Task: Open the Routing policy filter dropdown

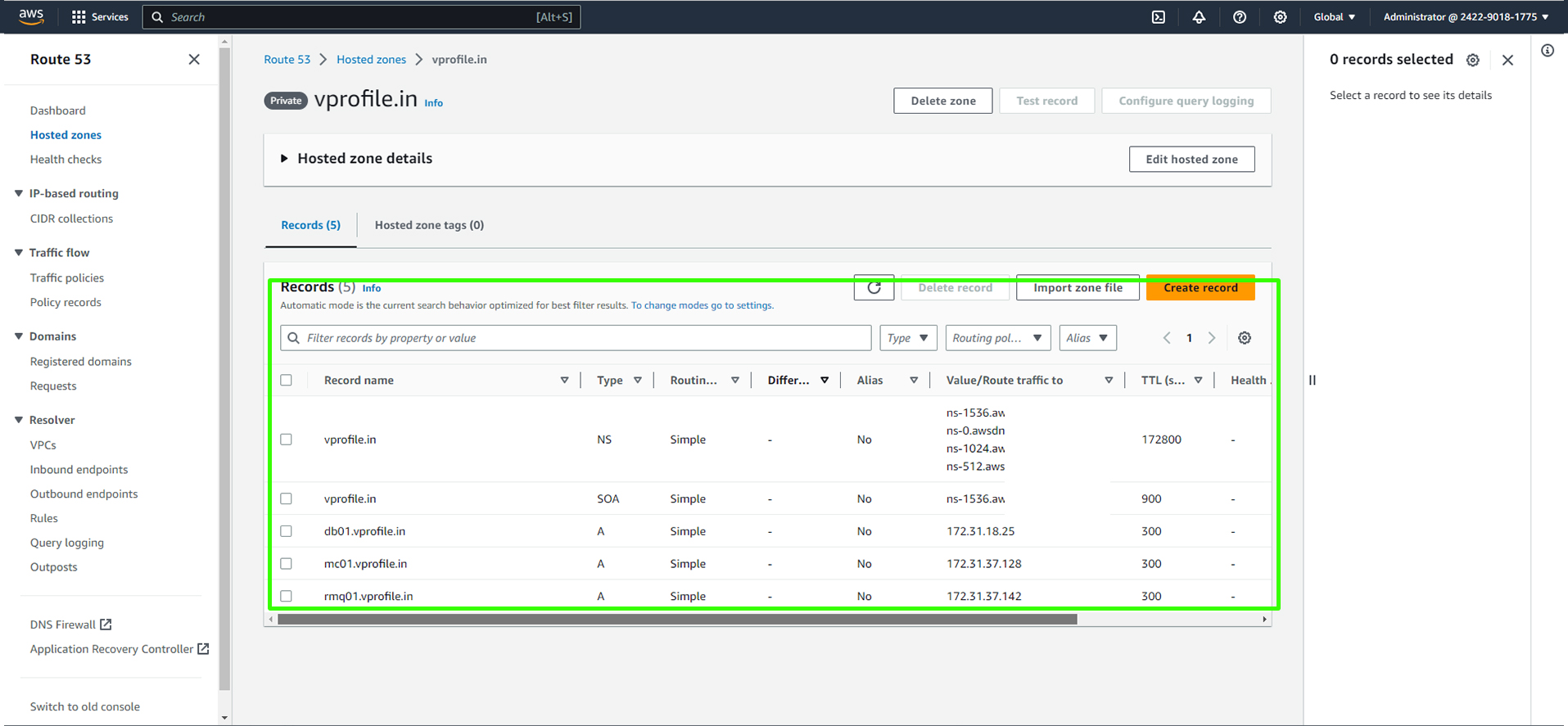Action: [997, 338]
